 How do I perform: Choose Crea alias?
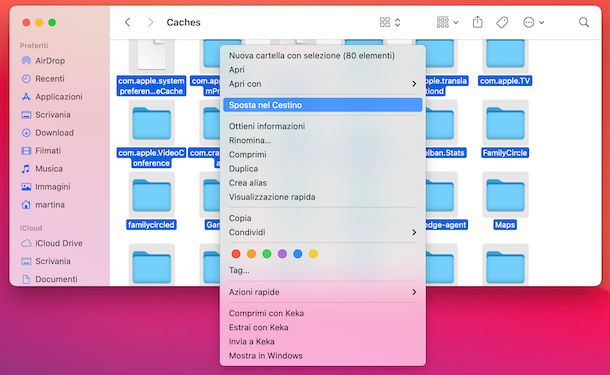[x=323, y=183]
